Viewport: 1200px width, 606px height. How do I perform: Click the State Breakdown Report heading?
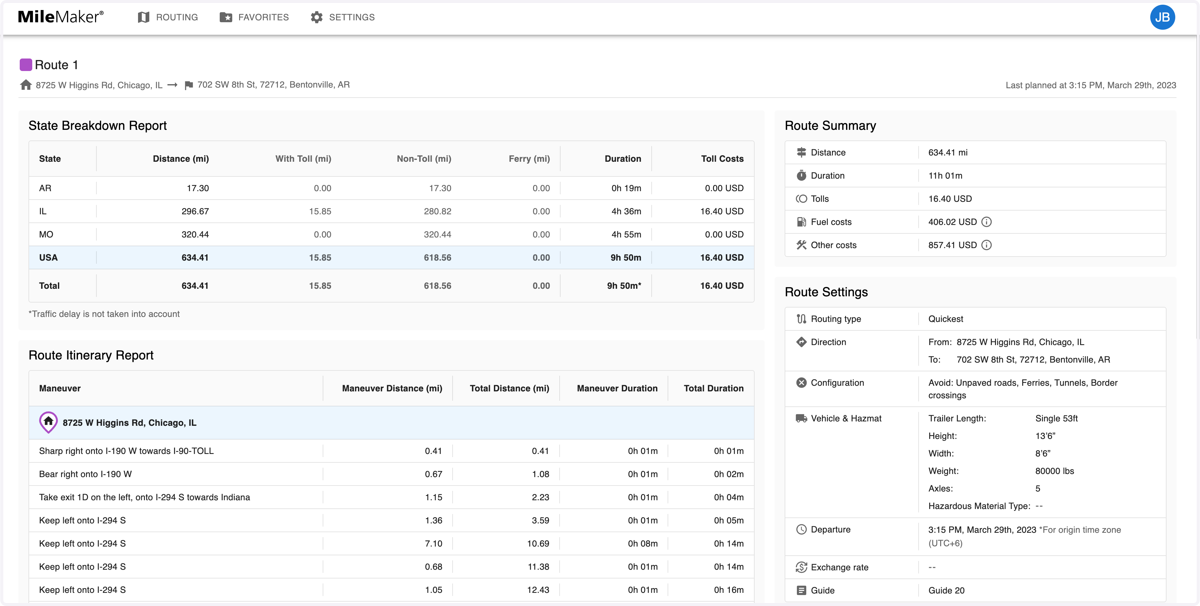point(98,126)
